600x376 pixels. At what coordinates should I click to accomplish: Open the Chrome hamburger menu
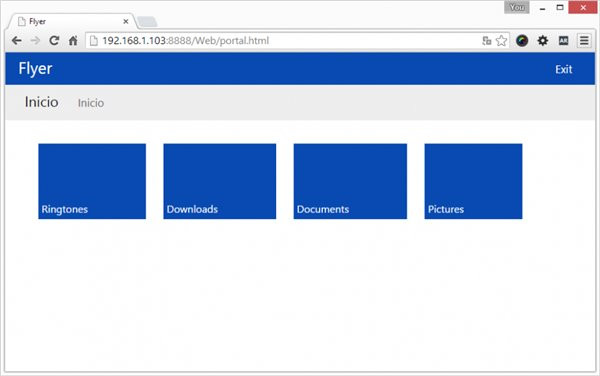click(x=584, y=41)
